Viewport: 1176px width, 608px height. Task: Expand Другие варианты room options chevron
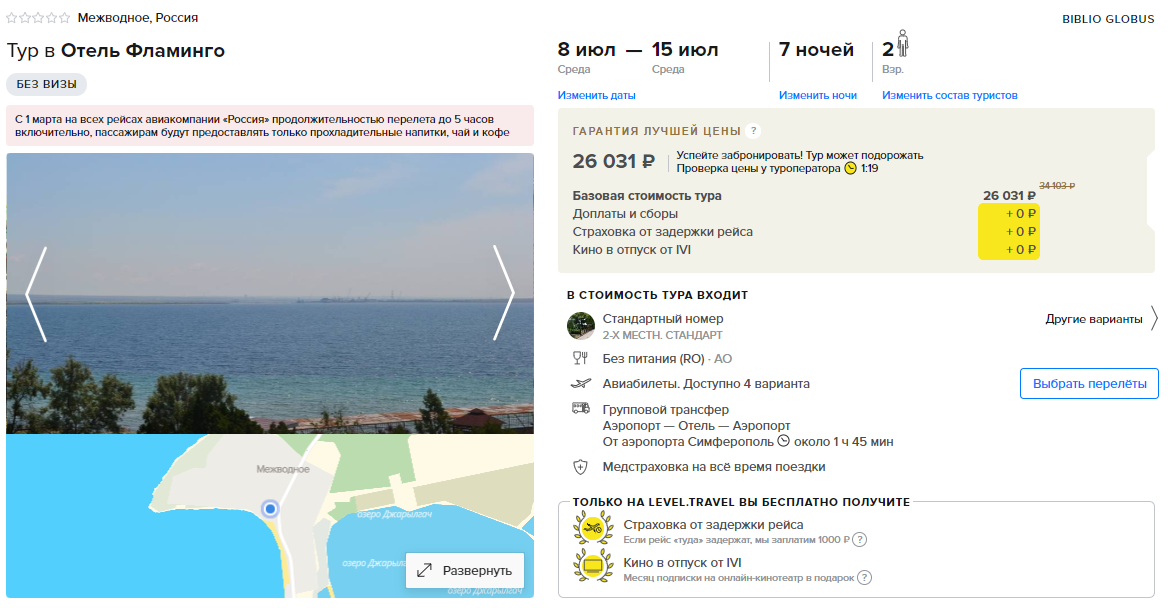(1154, 319)
